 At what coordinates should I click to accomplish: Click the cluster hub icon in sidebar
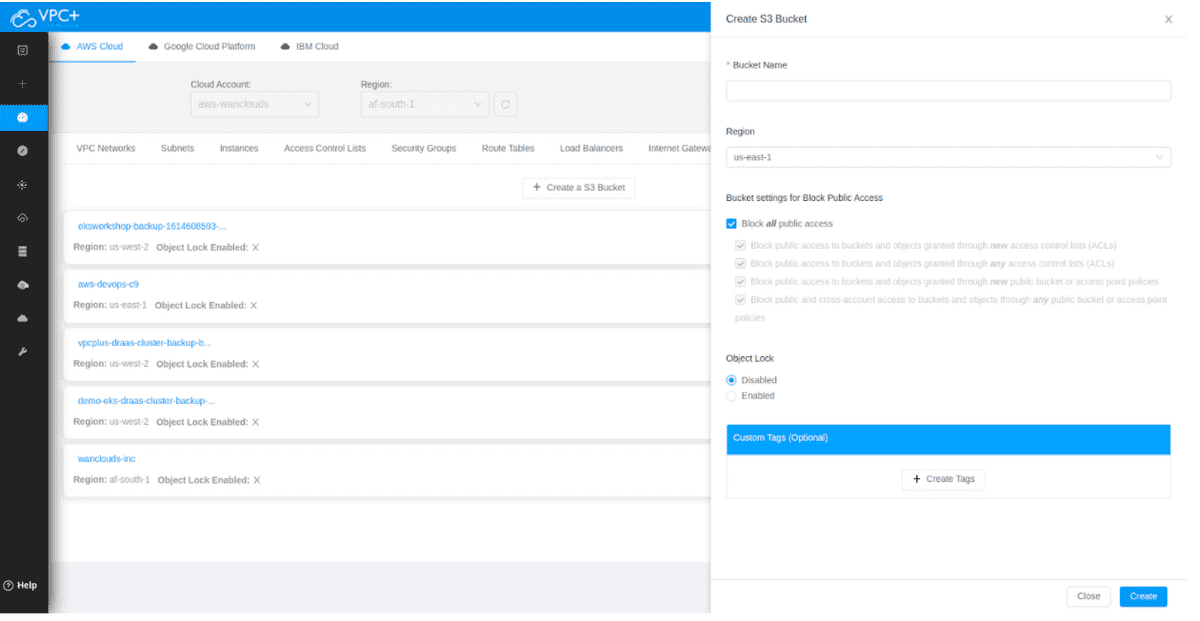(x=22, y=185)
